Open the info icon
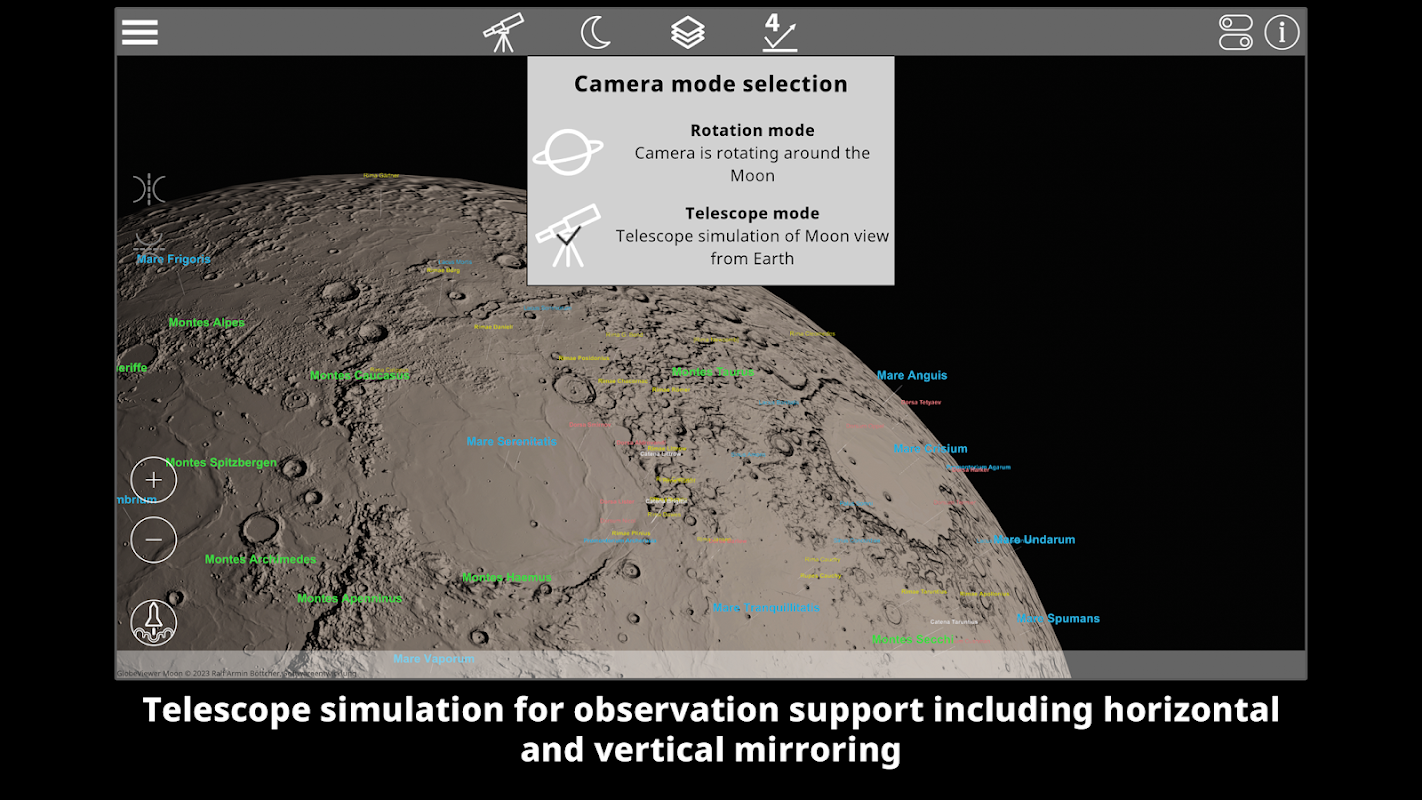Image resolution: width=1422 pixels, height=800 pixels. (1282, 32)
